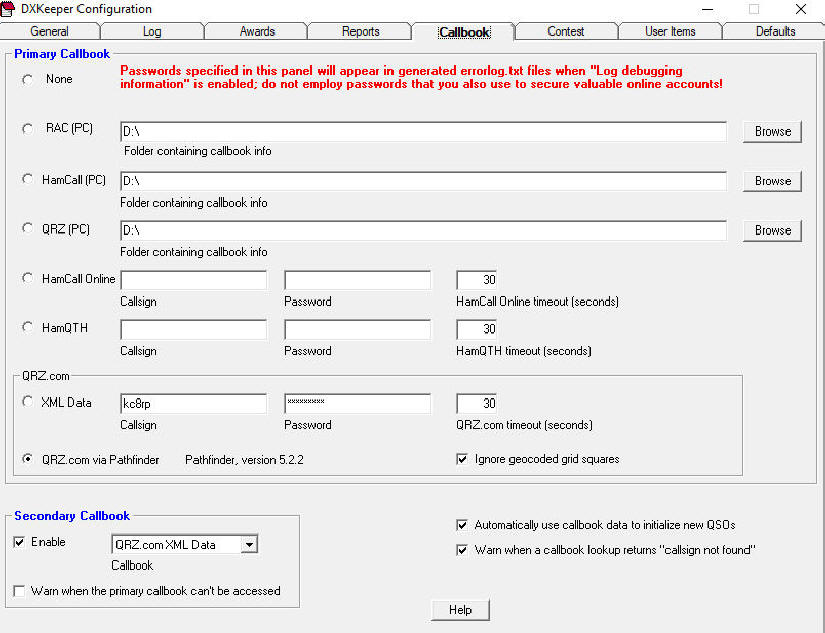The image size is (825, 633).
Task: Select the HamCall Online radio button
Action: tap(27, 278)
